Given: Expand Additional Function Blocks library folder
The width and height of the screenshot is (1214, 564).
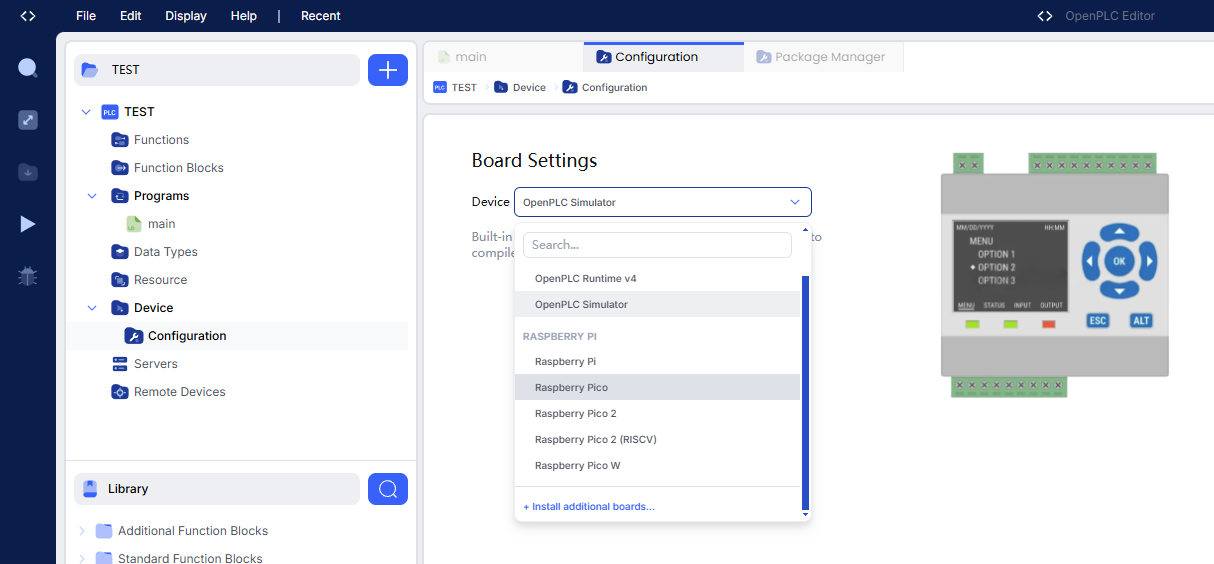Looking at the screenshot, I should [82, 531].
